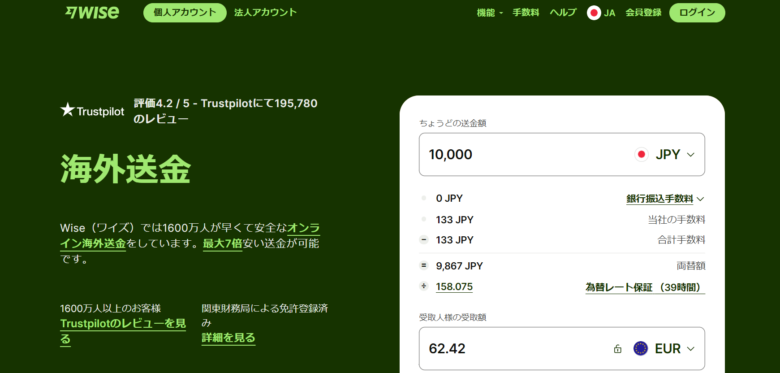
Task: Click the 詳細を見る link
Action: [228, 338]
